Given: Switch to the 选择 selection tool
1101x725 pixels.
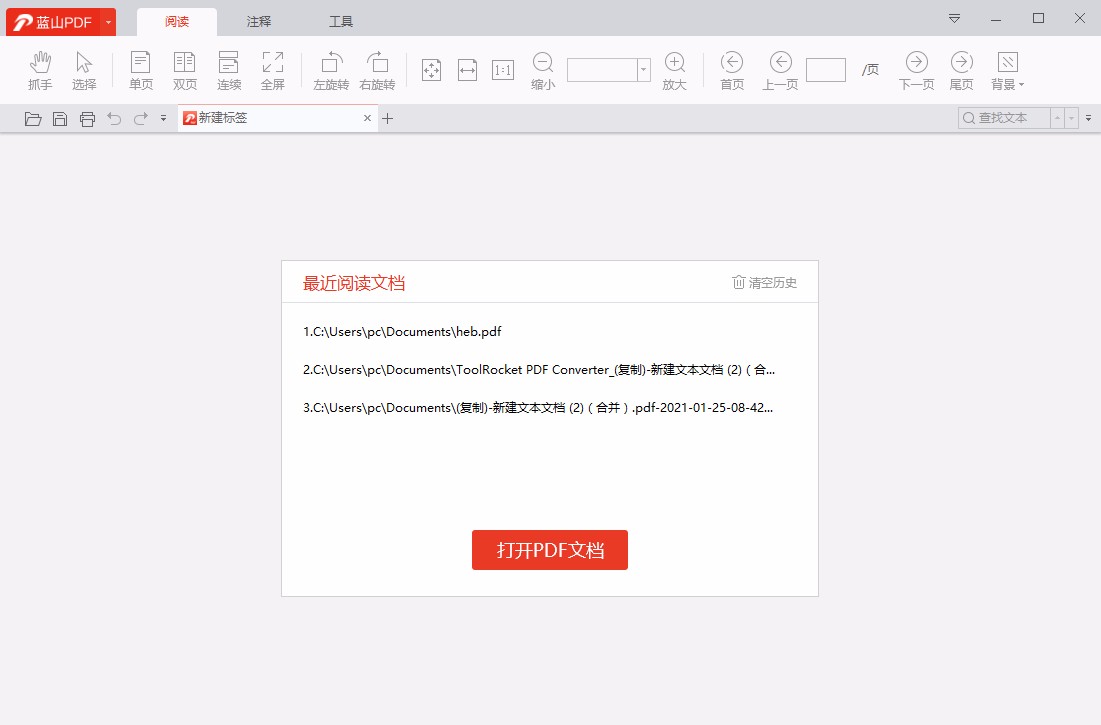Looking at the screenshot, I should tap(84, 68).
